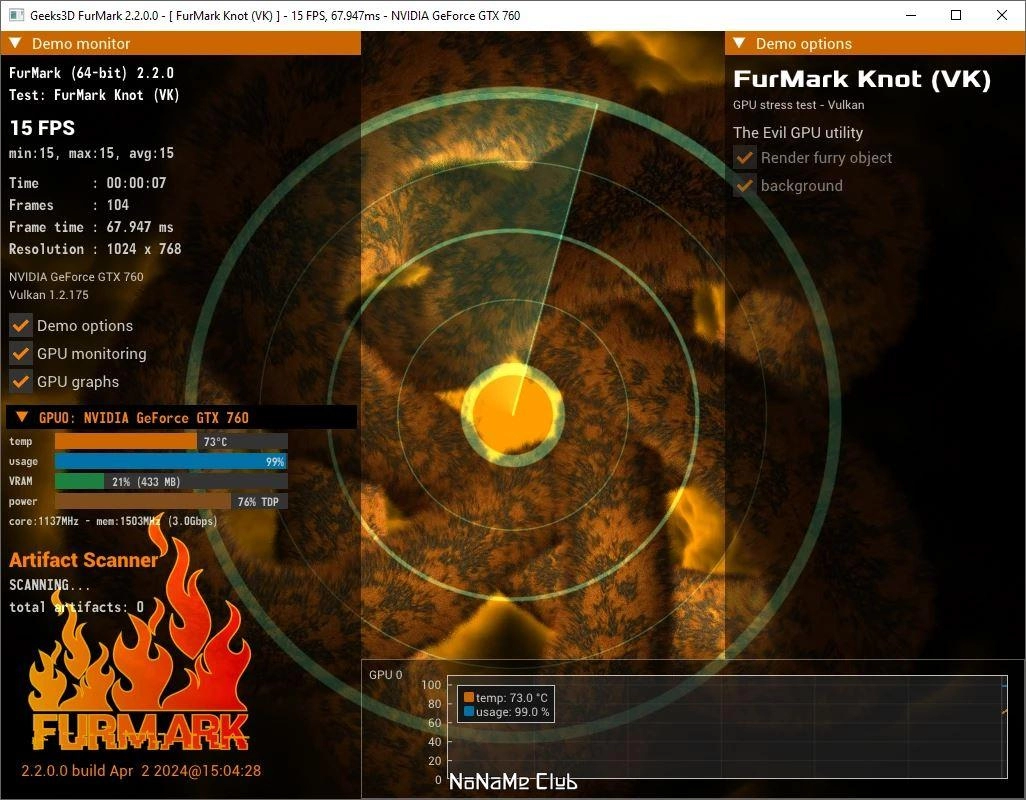Click the 'Vulkan 1.2.175' text
The image size is (1026, 800).
click(49, 295)
